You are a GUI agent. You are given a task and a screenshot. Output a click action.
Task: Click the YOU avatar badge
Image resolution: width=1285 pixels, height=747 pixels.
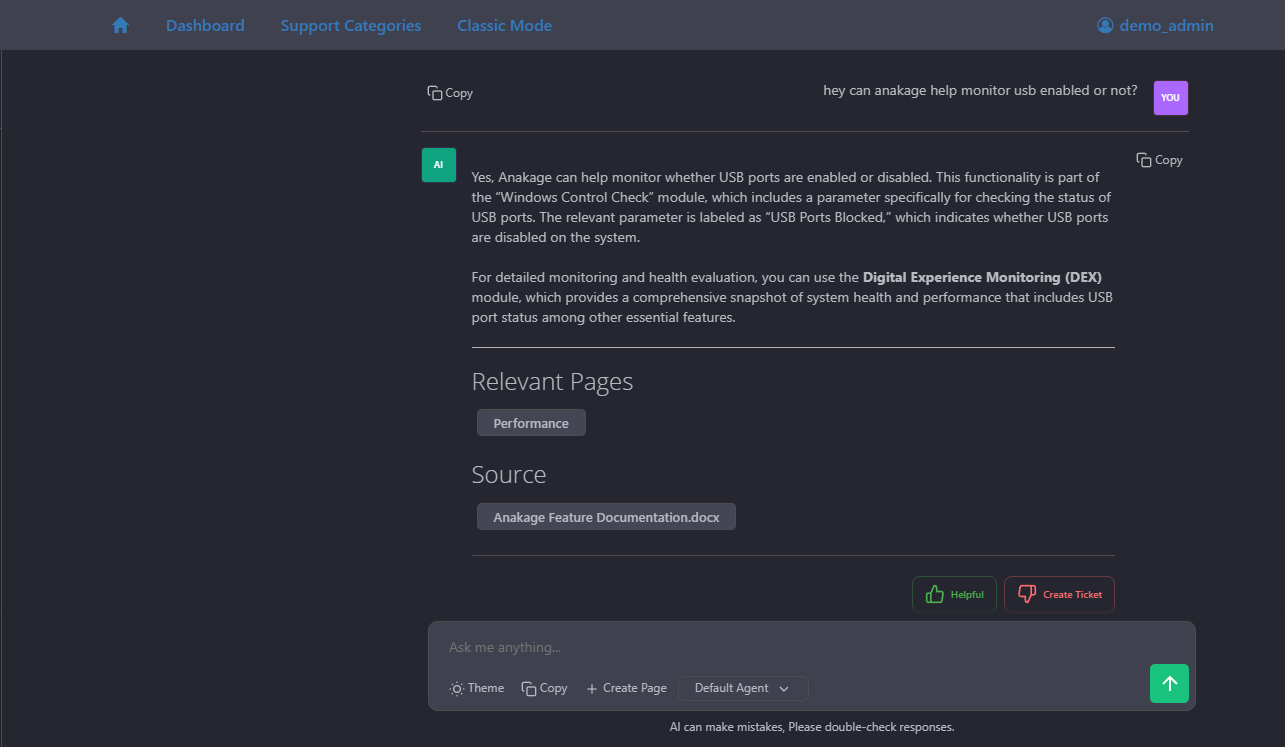(x=1170, y=98)
